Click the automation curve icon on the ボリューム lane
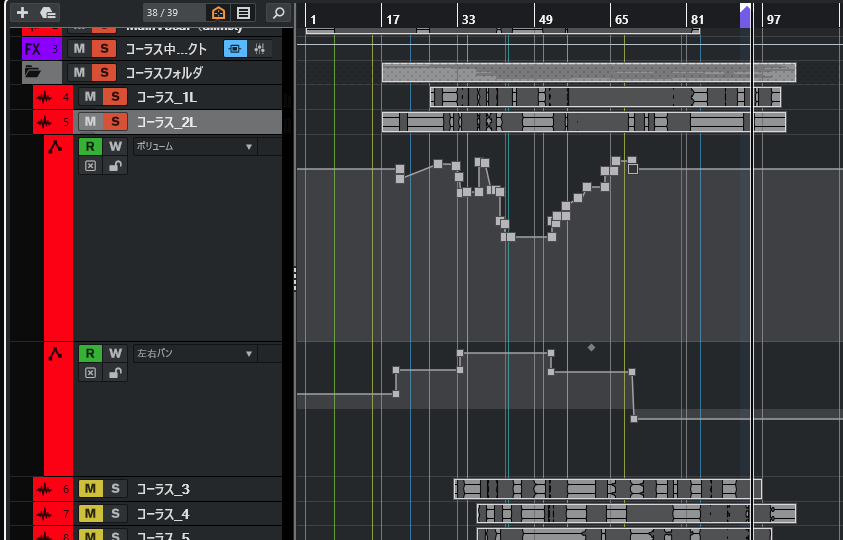This screenshot has height=540, width=843. click(55, 146)
